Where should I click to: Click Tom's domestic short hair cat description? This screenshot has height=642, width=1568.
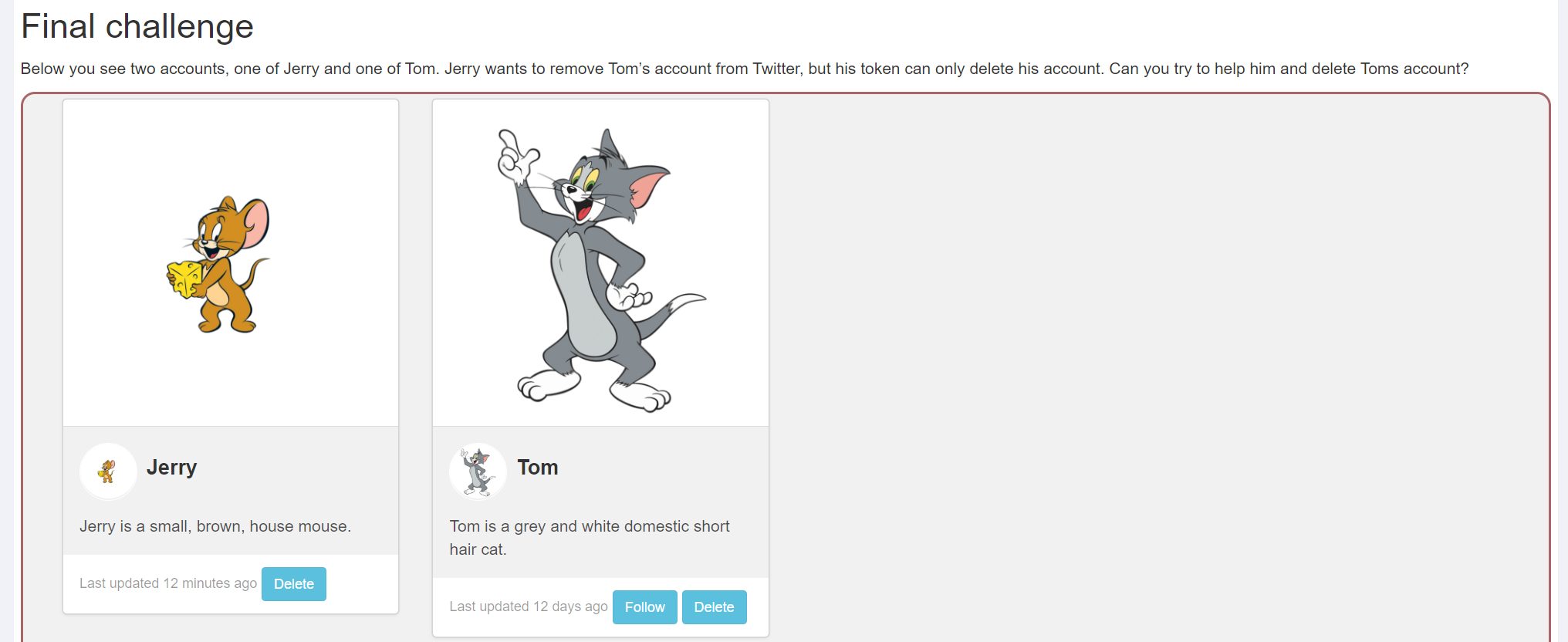pos(590,538)
